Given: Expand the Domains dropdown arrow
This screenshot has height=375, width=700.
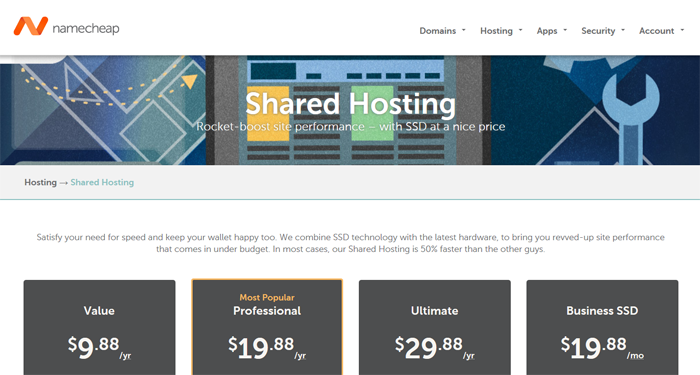Looking at the screenshot, I should click(x=463, y=30).
